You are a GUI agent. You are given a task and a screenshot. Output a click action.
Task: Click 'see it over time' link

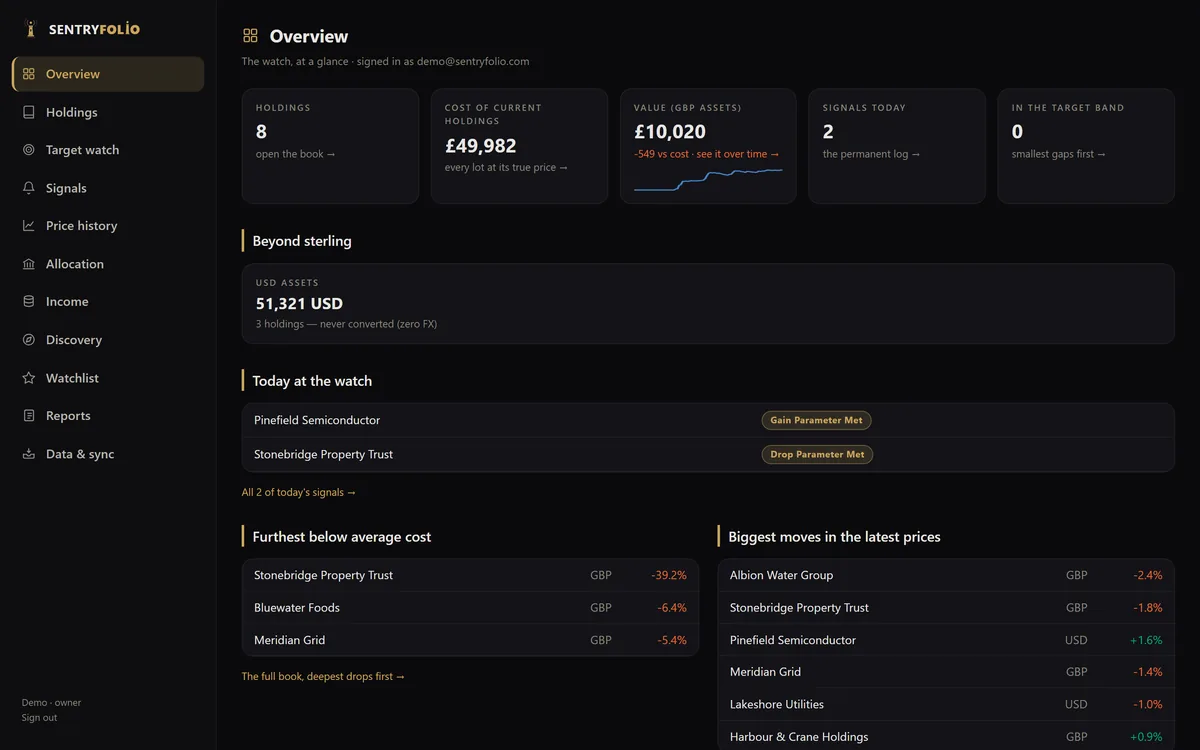pyautogui.click(x=738, y=154)
